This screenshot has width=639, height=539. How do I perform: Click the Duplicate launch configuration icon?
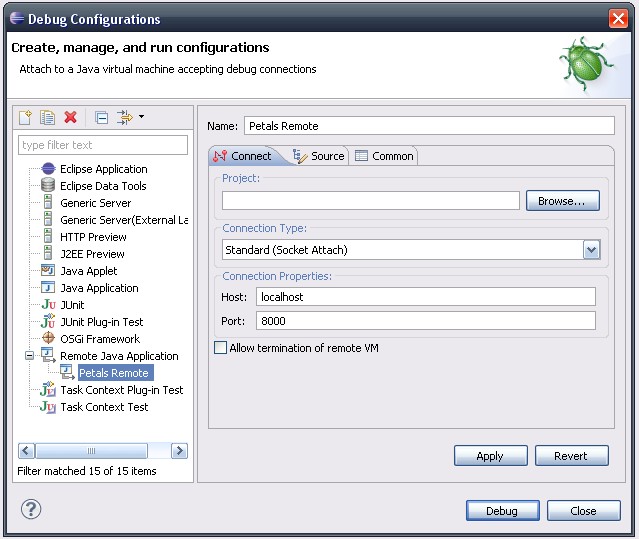click(48, 117)
